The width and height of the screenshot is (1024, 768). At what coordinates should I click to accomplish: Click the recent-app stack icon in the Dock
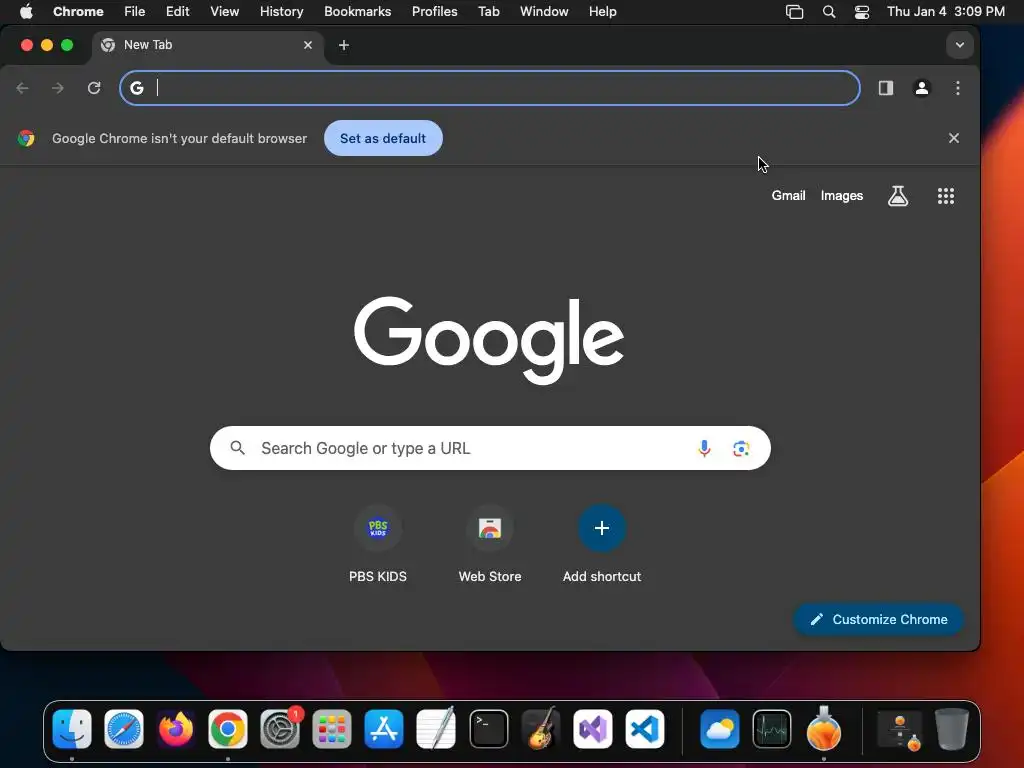click(x=901, y=731)
